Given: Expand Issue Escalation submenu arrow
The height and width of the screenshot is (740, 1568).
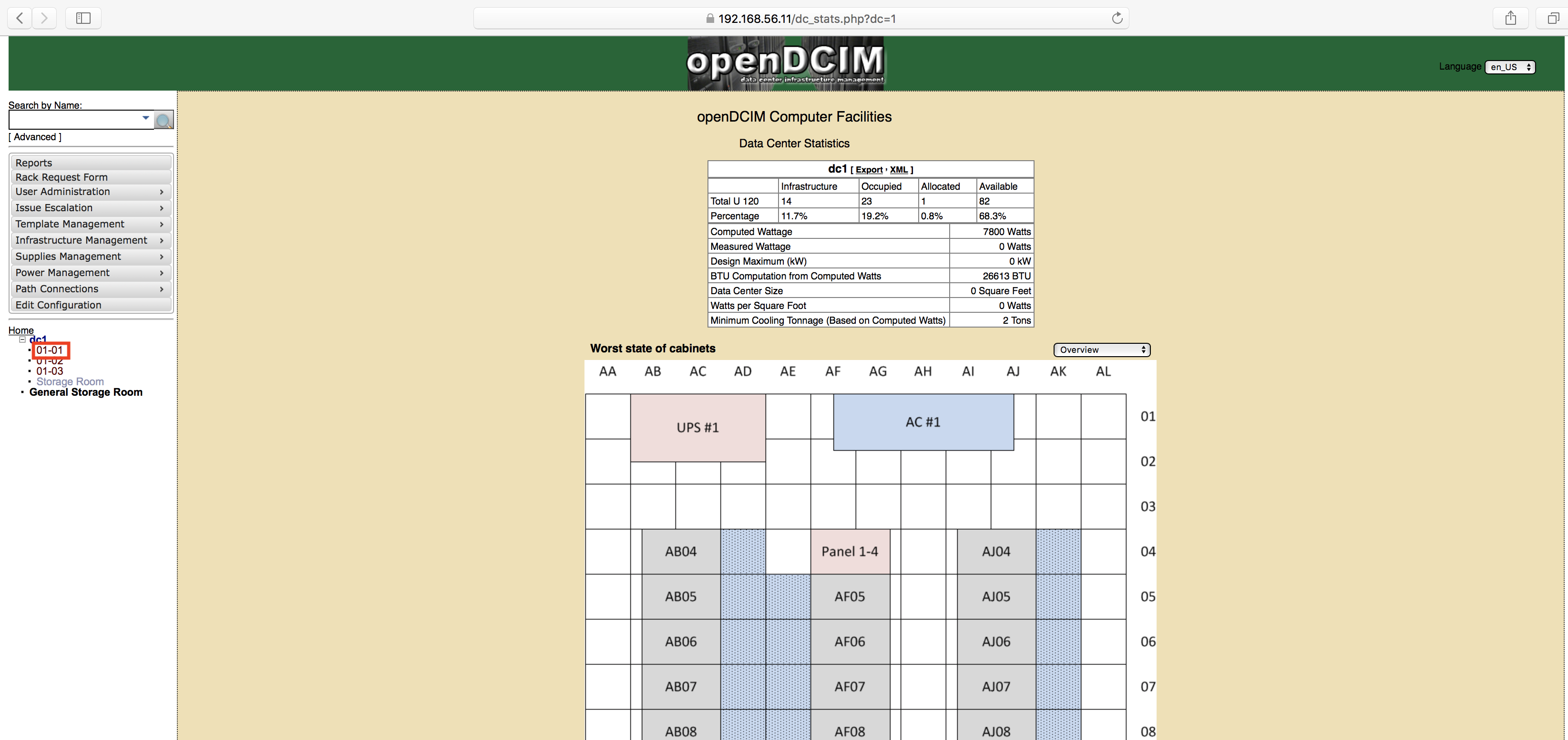Looking at the screenshot, I should click(161, 208).
